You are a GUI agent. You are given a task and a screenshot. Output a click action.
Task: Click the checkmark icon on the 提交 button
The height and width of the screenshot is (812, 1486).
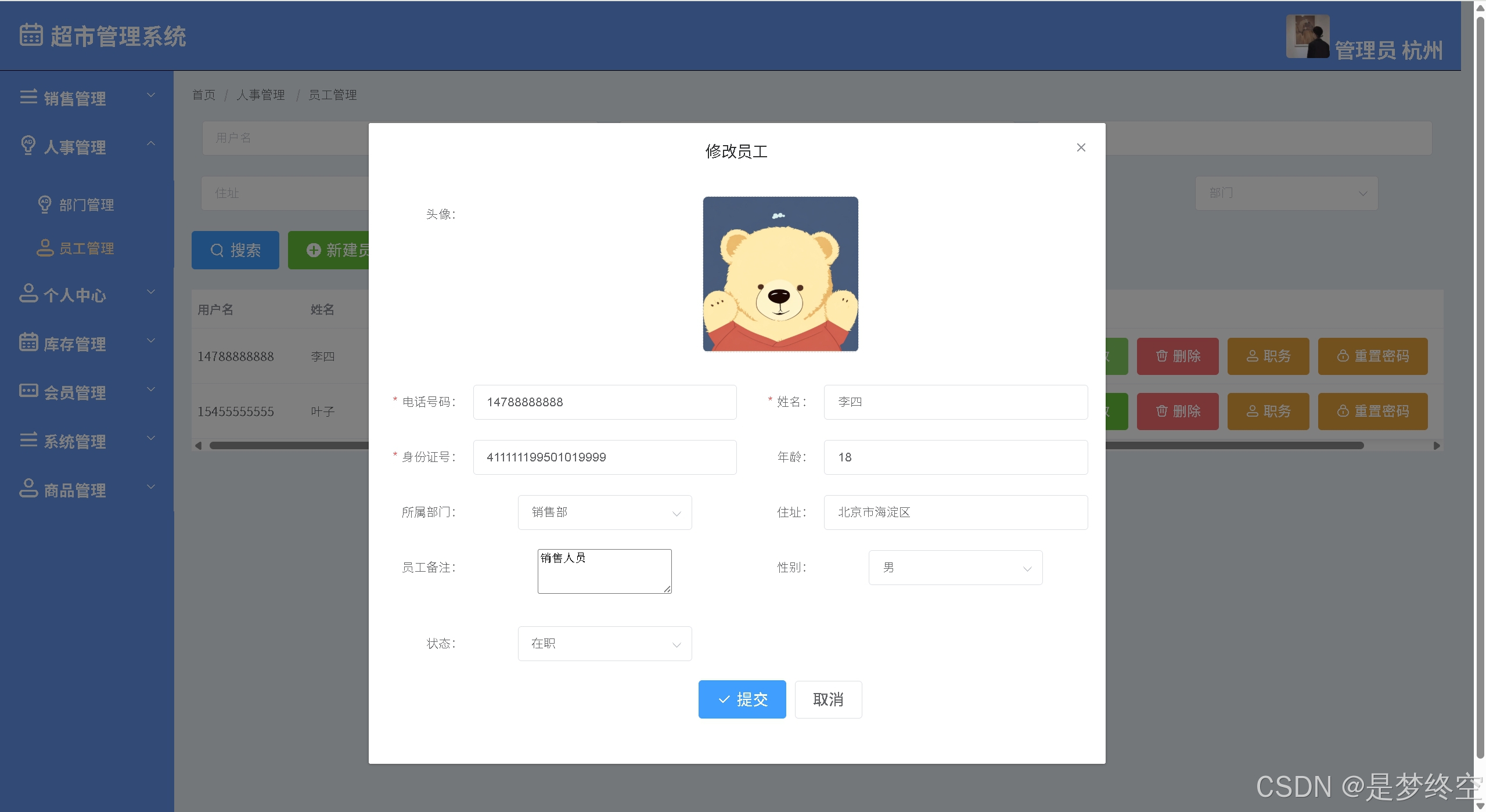click(724, 699)
